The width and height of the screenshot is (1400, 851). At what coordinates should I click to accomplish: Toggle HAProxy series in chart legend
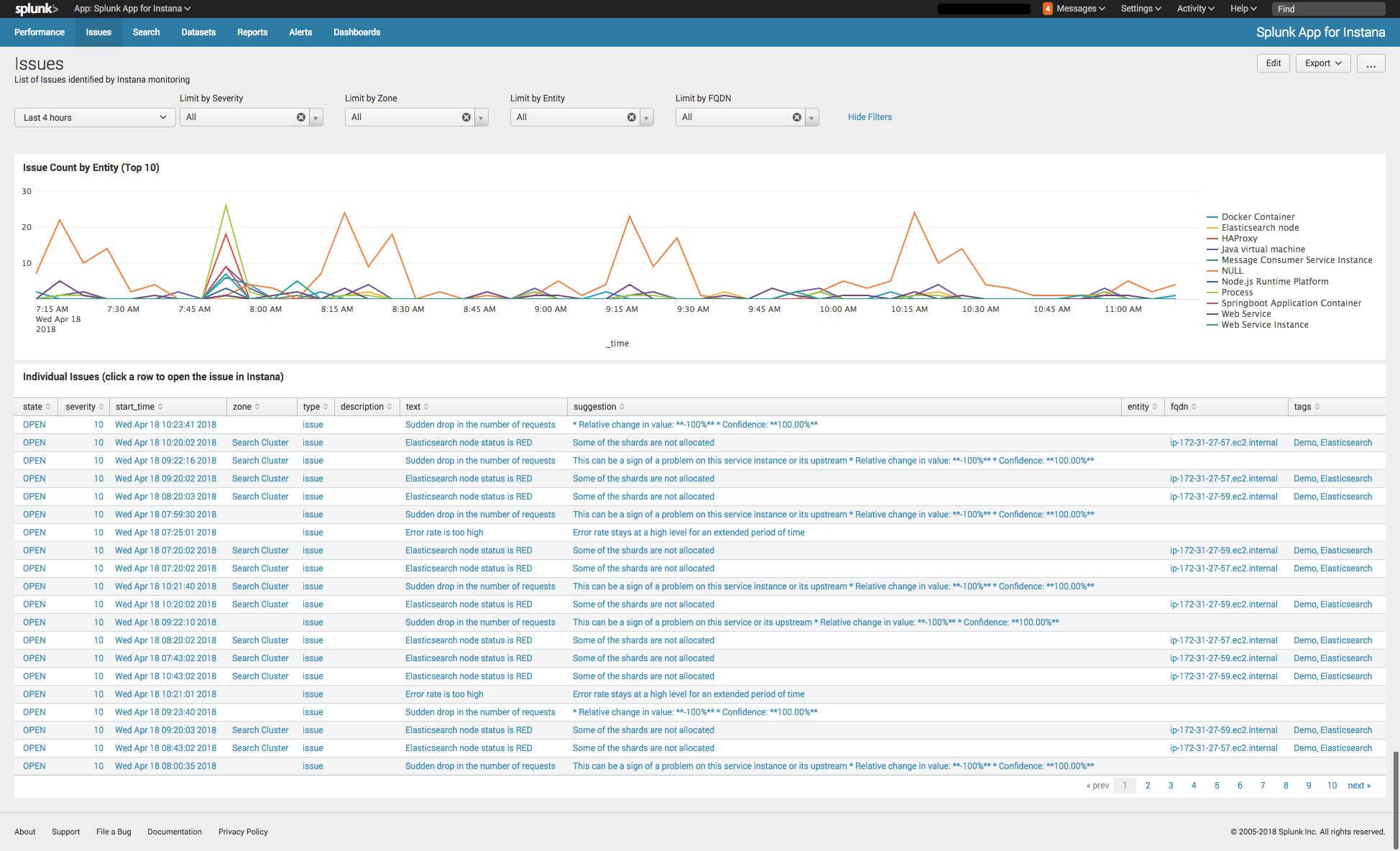pos(1239,239)
